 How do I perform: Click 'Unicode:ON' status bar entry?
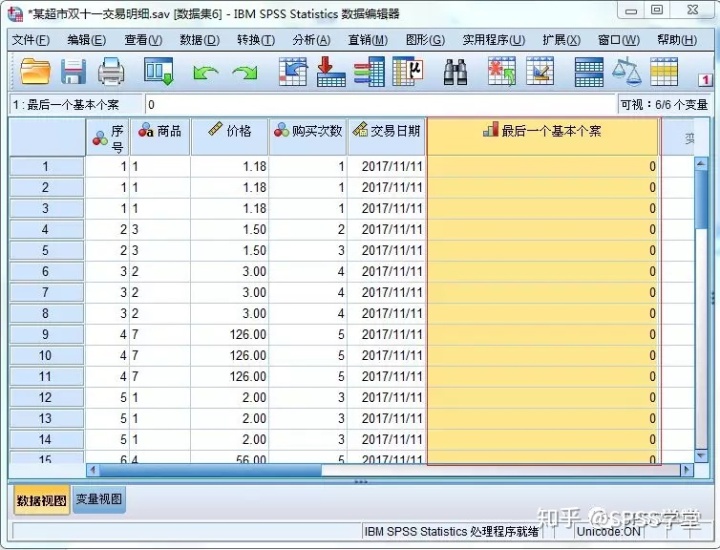pos(608,532)
